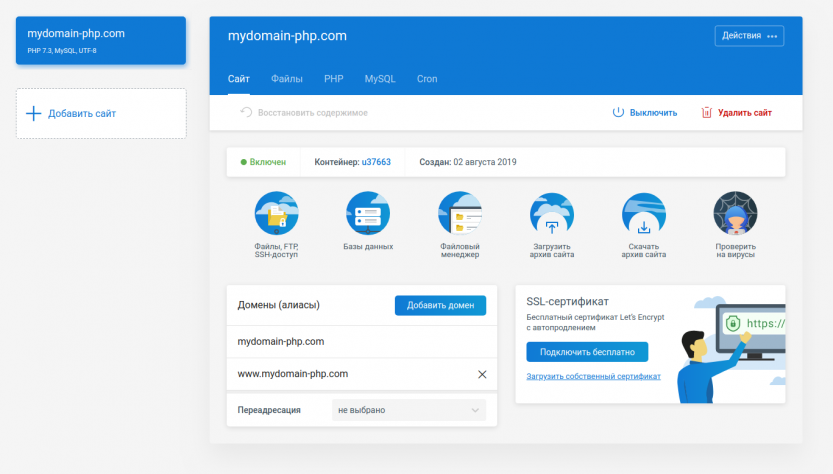833x474 pixels.
Task: Click the Подключить бесплатно SSL button
Action: (587, 352)
